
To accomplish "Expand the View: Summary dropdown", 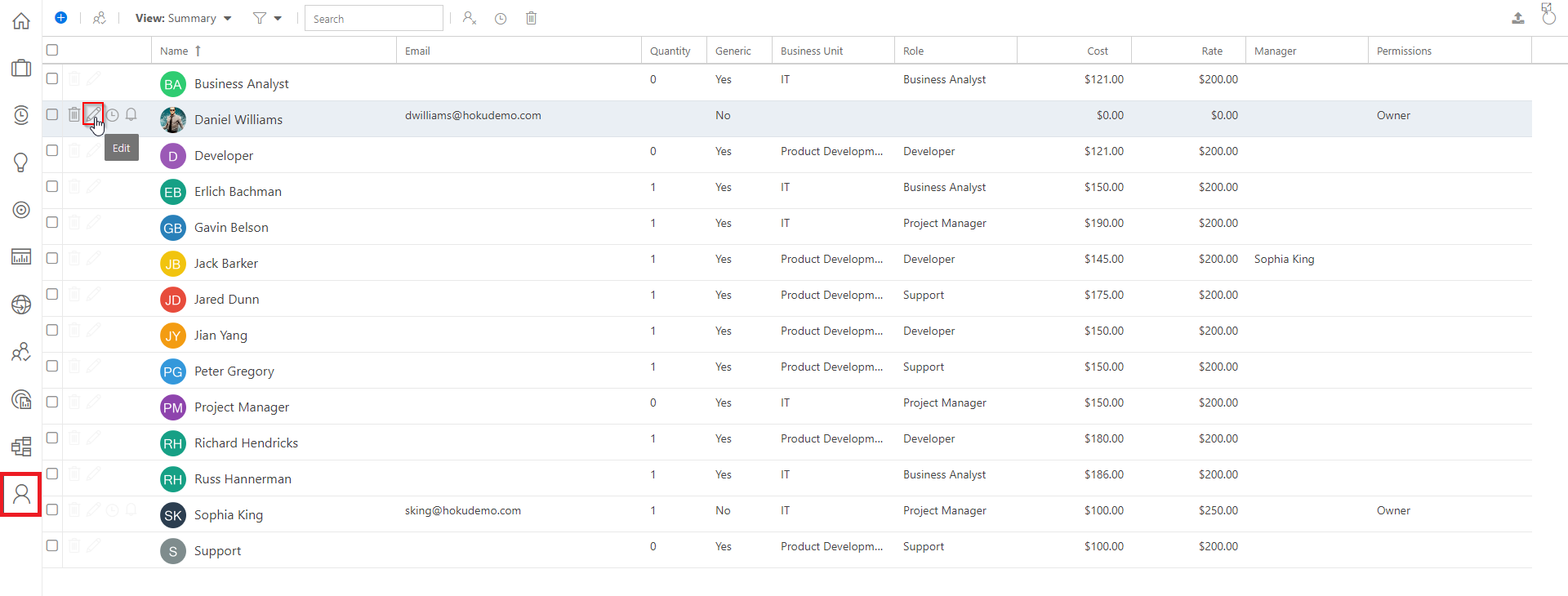I will click(x=183, y=18).
